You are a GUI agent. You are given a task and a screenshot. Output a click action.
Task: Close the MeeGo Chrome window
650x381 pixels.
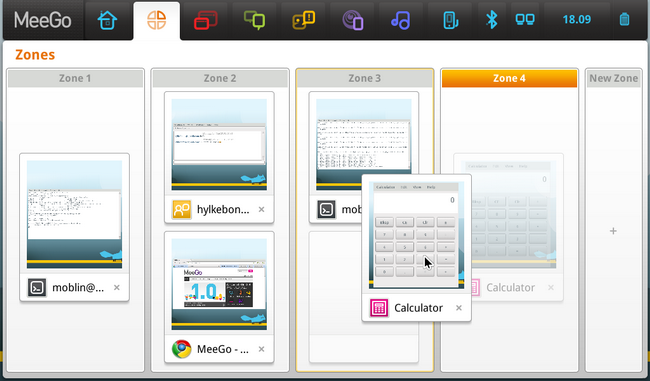point(262,349)
